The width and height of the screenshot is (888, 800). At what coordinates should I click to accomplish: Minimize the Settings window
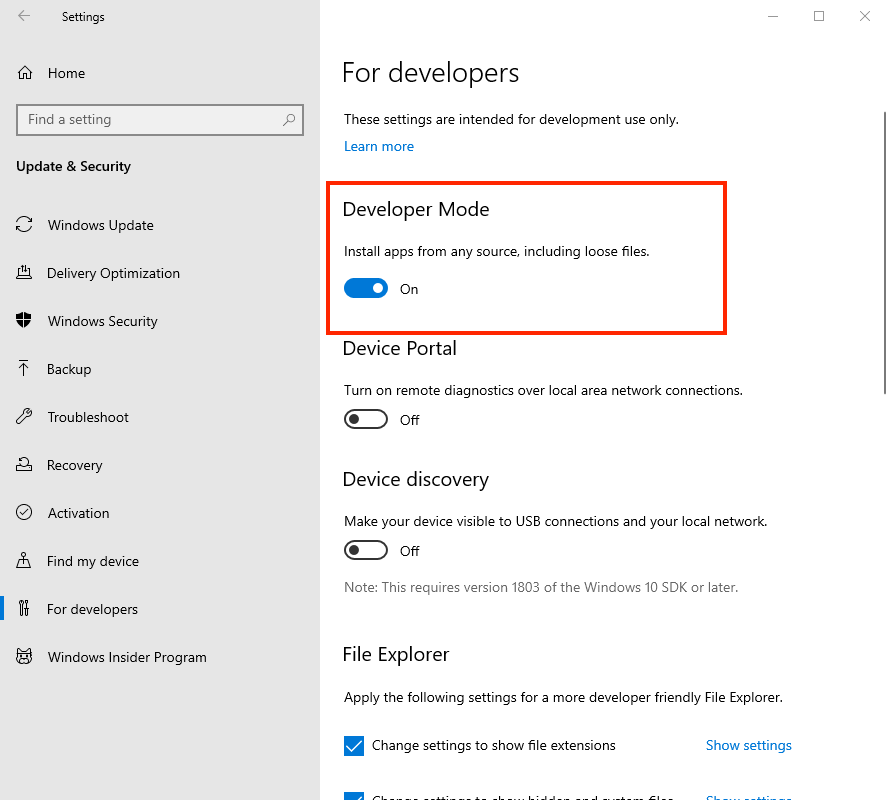click(x=772, y=16)
